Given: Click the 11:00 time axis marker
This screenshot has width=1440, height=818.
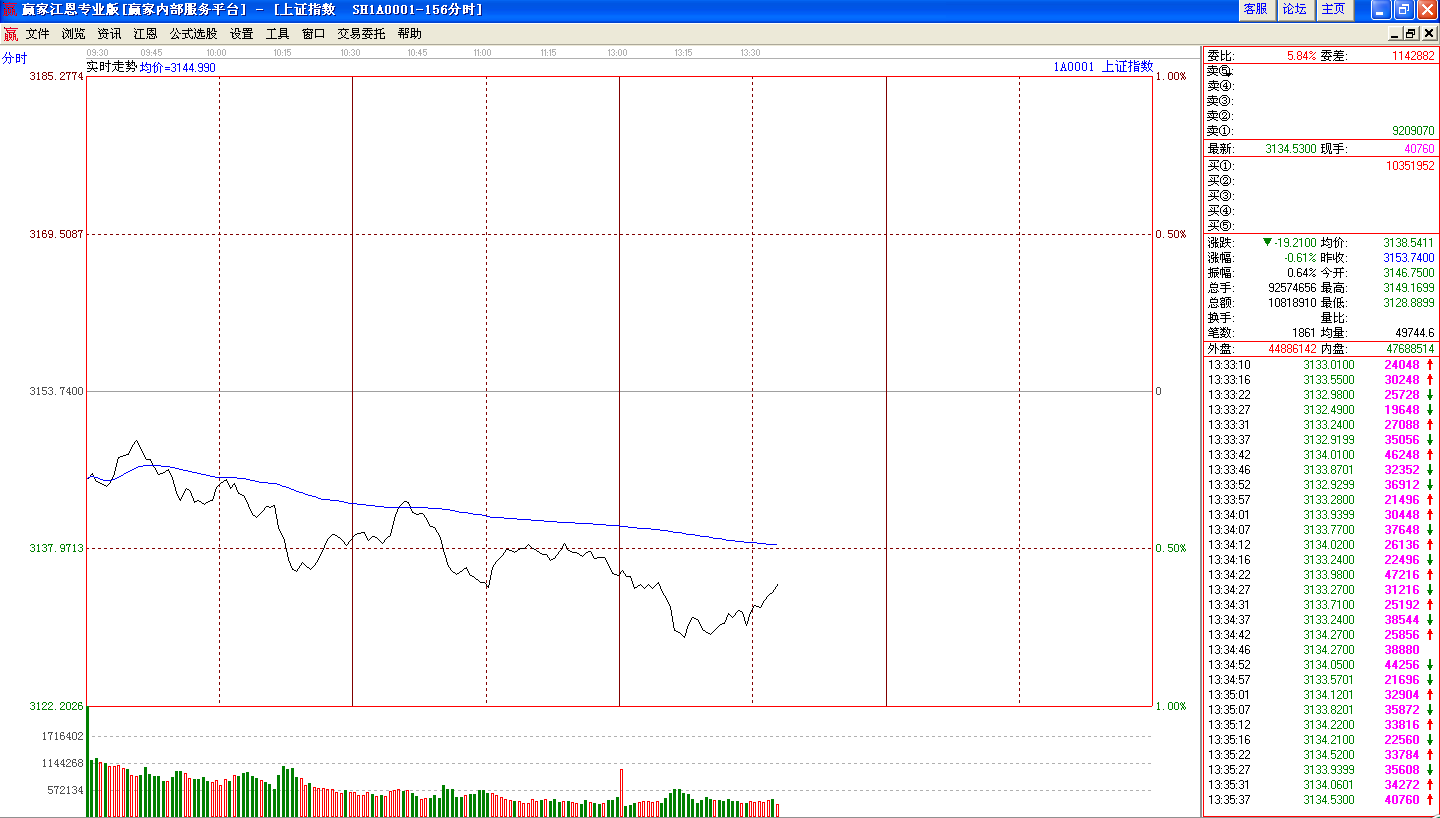Looking at the screenshot, I should pos(483,52).
